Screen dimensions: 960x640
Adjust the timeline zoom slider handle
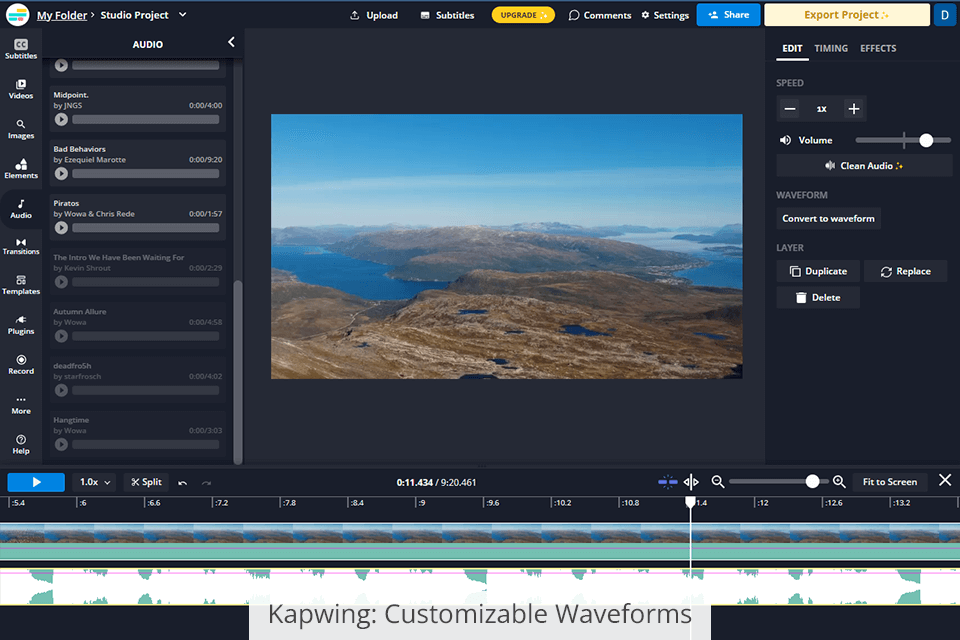tap(812, 481)
